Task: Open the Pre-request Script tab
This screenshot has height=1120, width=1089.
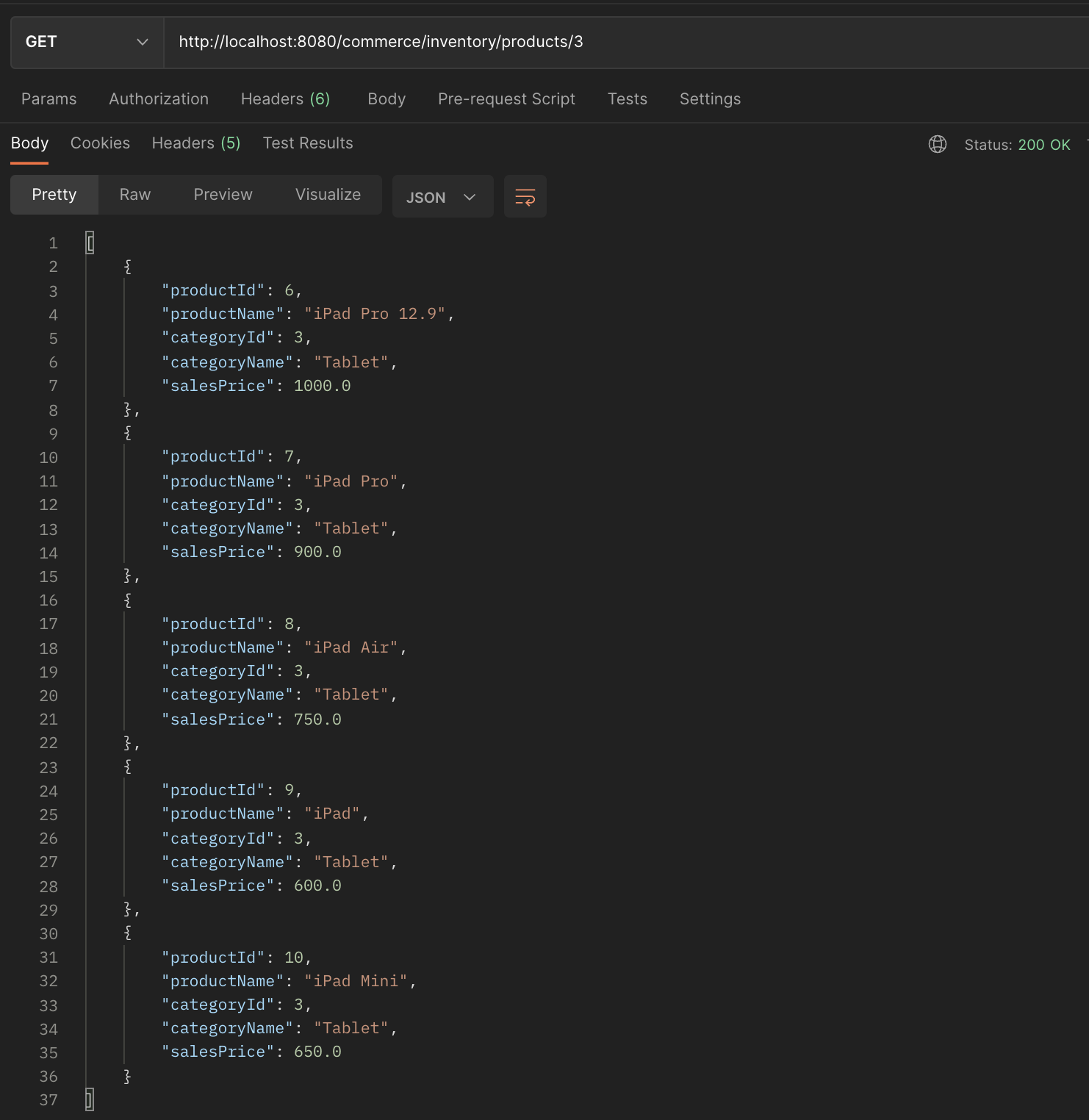Action: (x=506, y=98)
